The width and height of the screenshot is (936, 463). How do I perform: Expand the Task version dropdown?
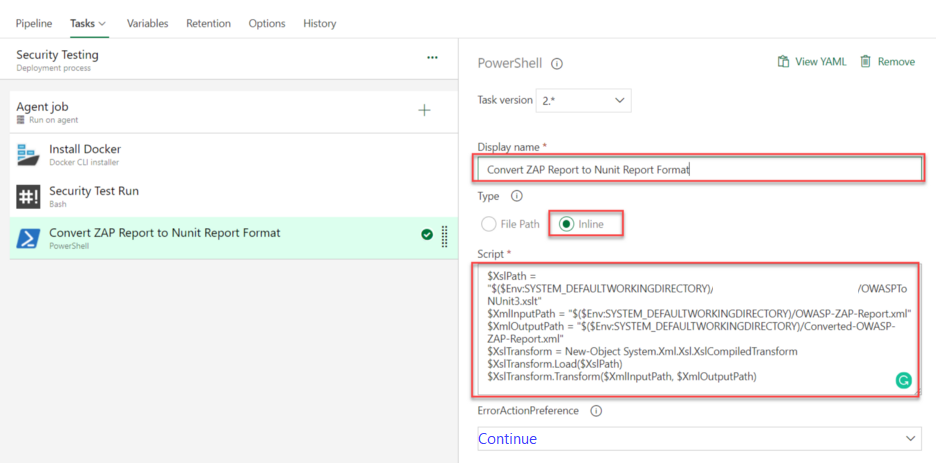(584, 101)
